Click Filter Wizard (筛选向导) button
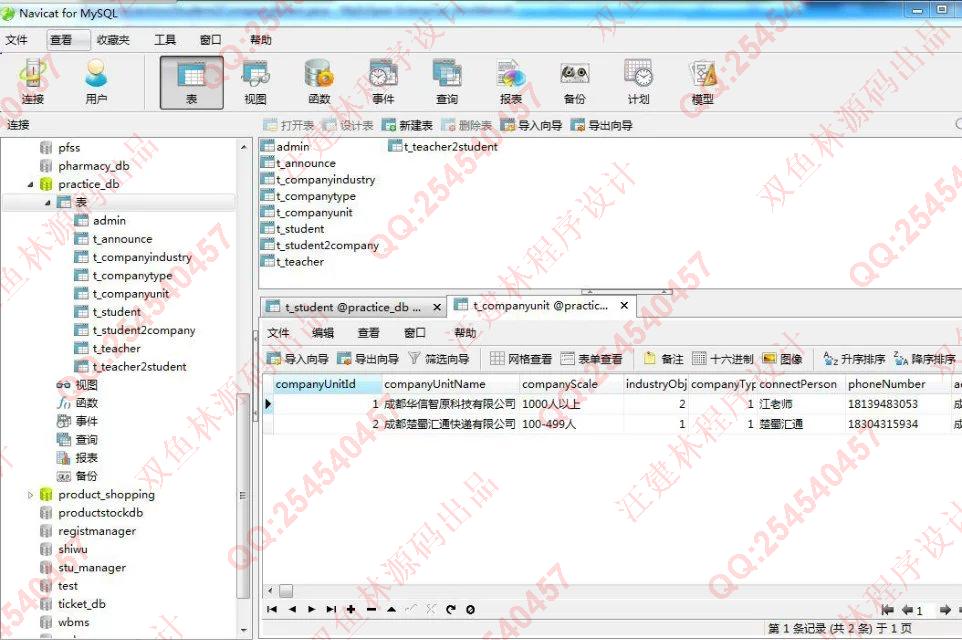This screenshot has width=962, height=640. [439, 358]
